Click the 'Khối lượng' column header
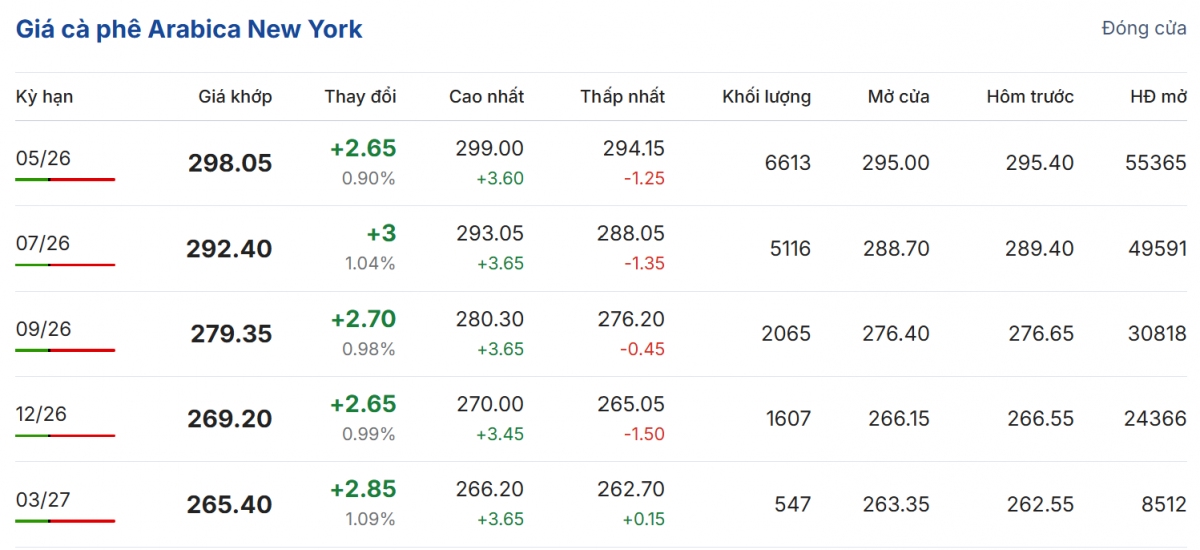1200x550 pixels. [766, 97]
